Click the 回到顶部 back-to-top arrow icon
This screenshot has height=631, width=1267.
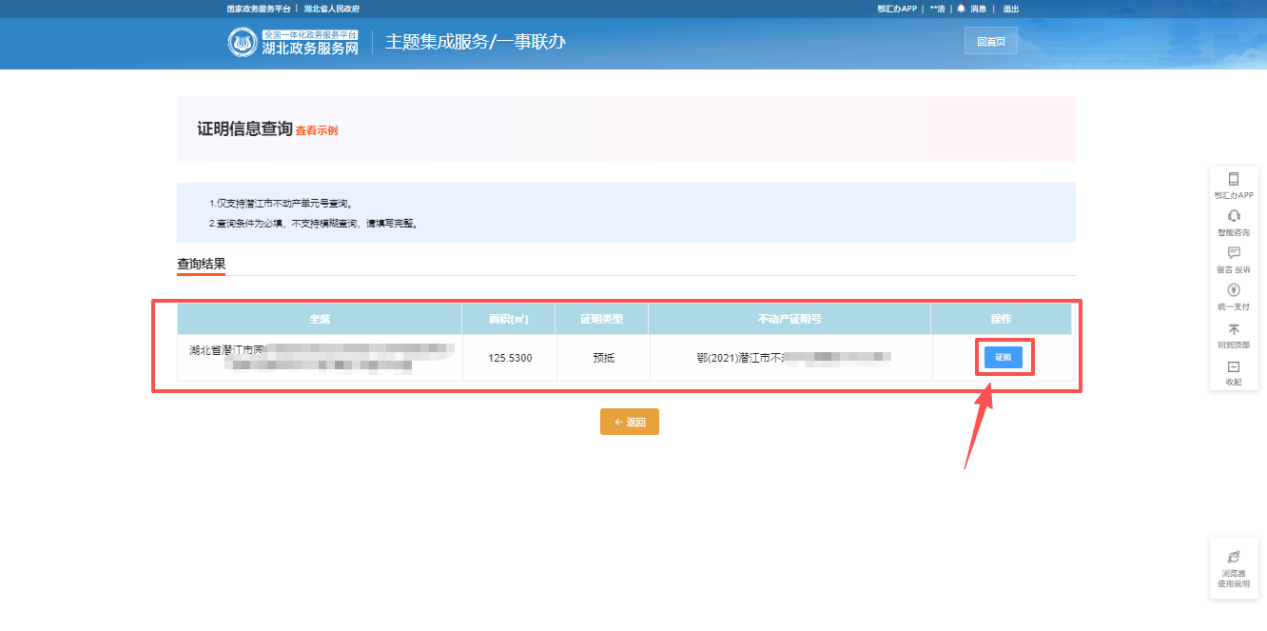(1233, 329)
